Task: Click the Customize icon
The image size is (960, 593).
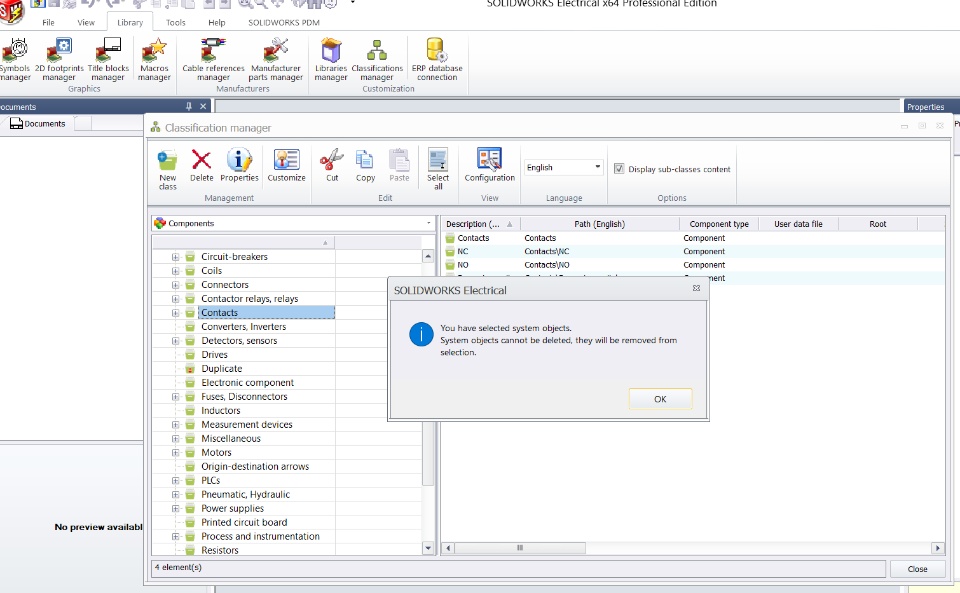Action: 287,165
